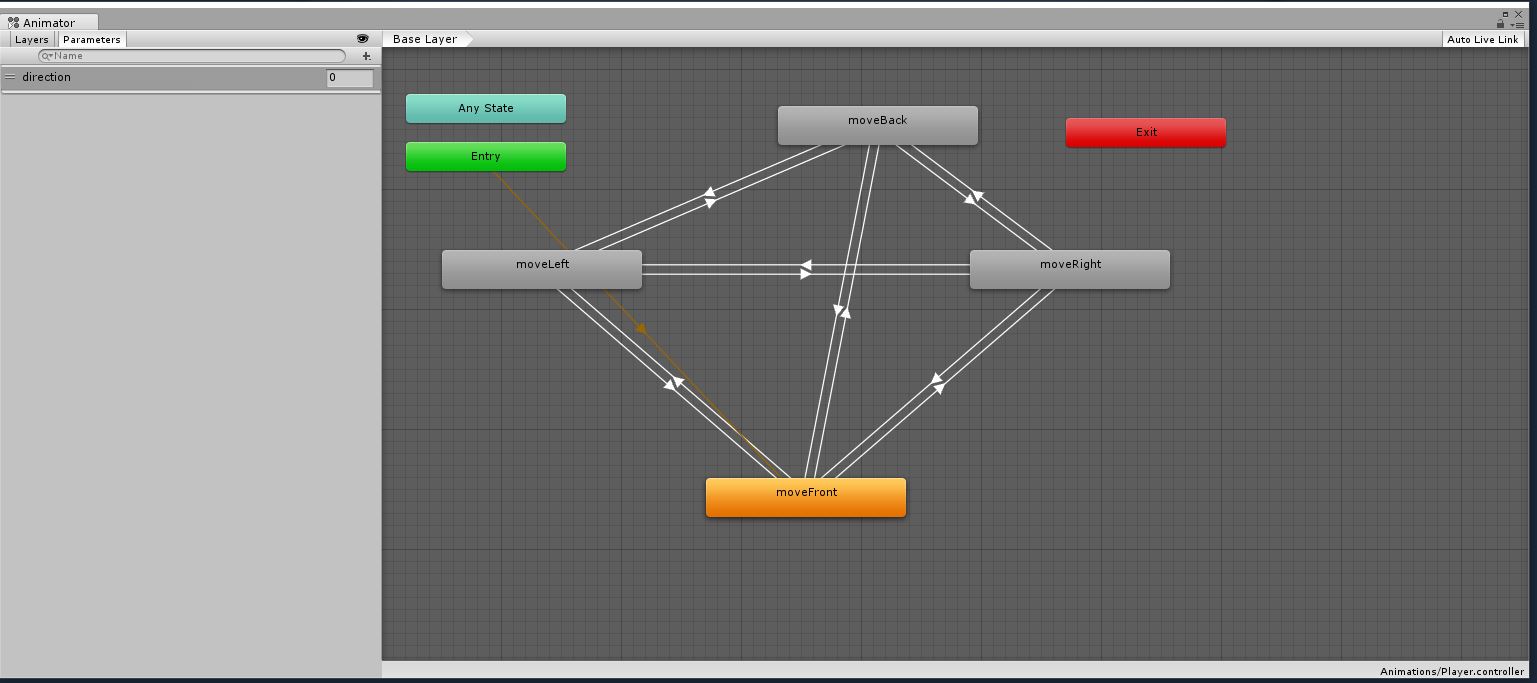Toggle the eye icon to hide parameters panel
The height and width of the screenshot is (683, 1537).
point(362,39)
